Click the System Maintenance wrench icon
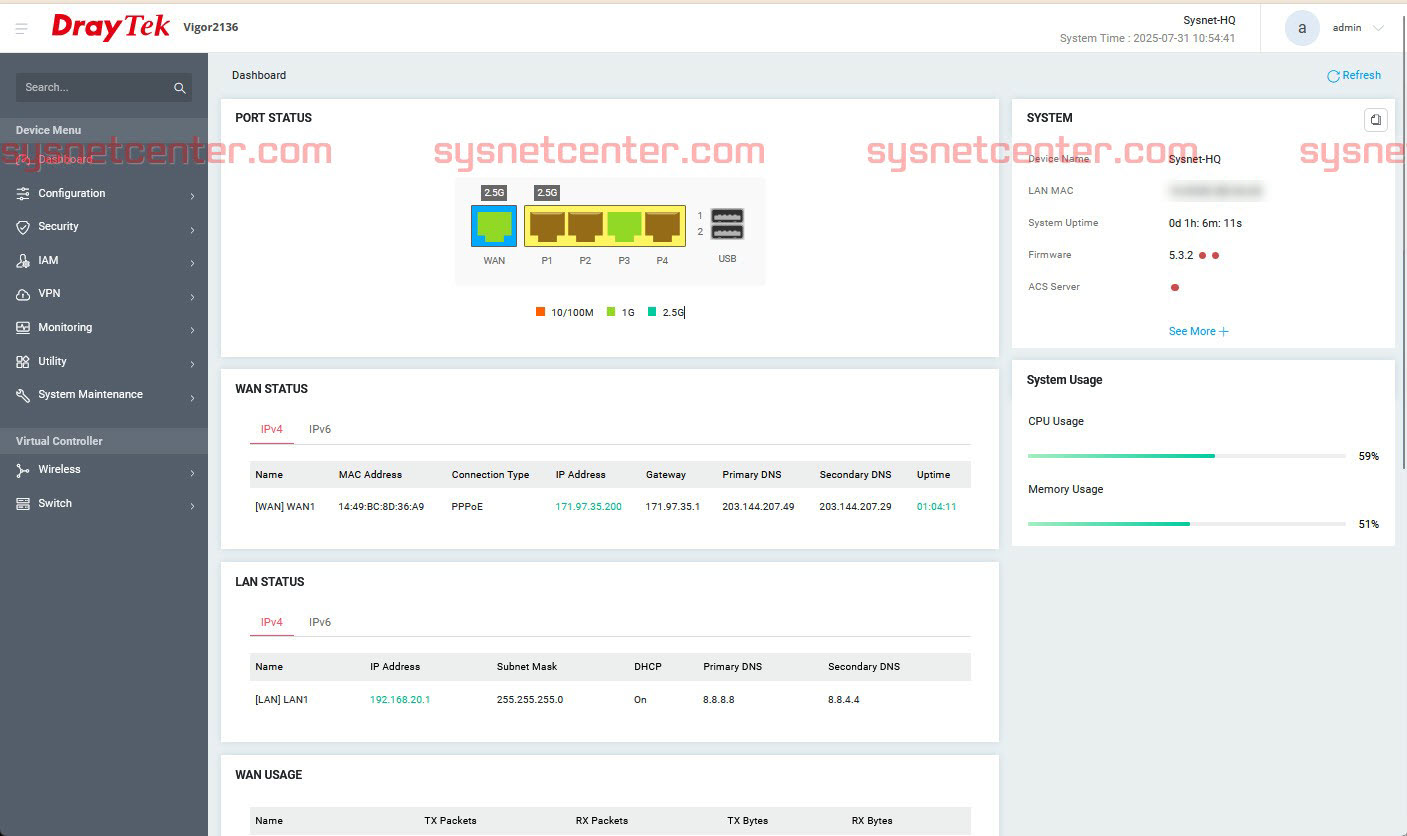Image resolution: width=1407 pixels, height=836 pixels. point(23,395)
